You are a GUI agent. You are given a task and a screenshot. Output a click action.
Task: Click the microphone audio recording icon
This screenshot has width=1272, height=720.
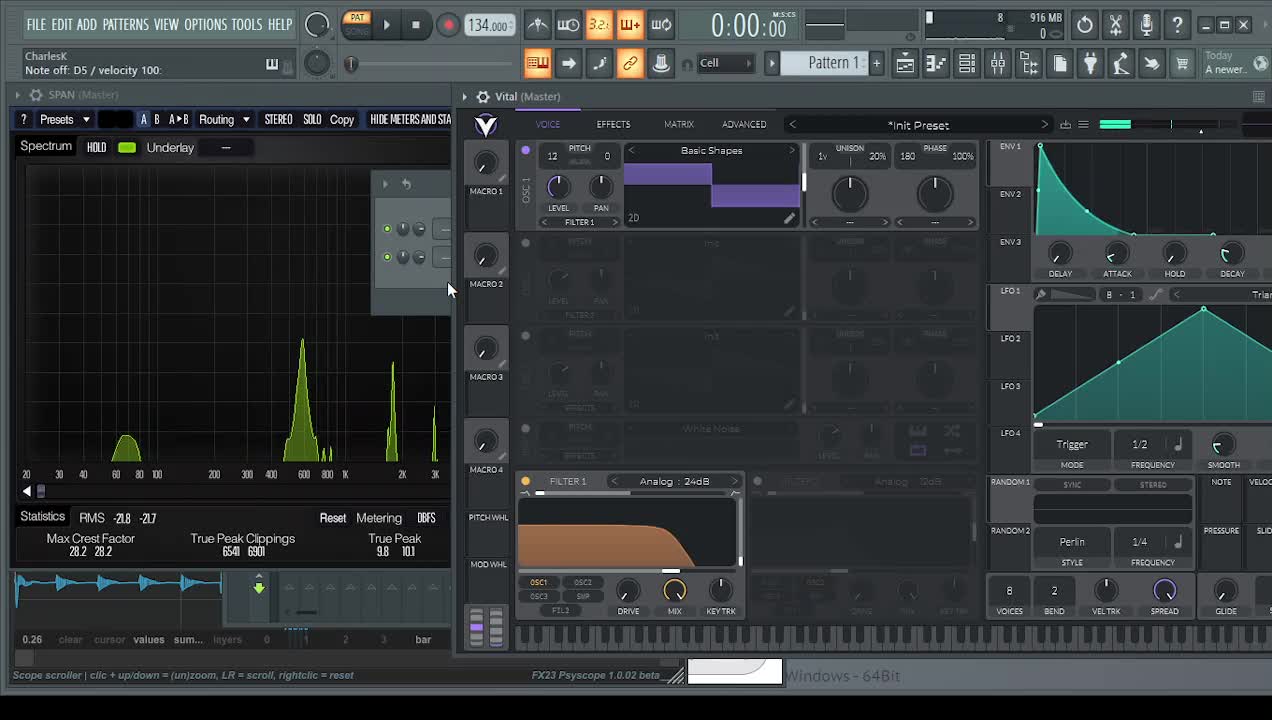pos(1146,24)
